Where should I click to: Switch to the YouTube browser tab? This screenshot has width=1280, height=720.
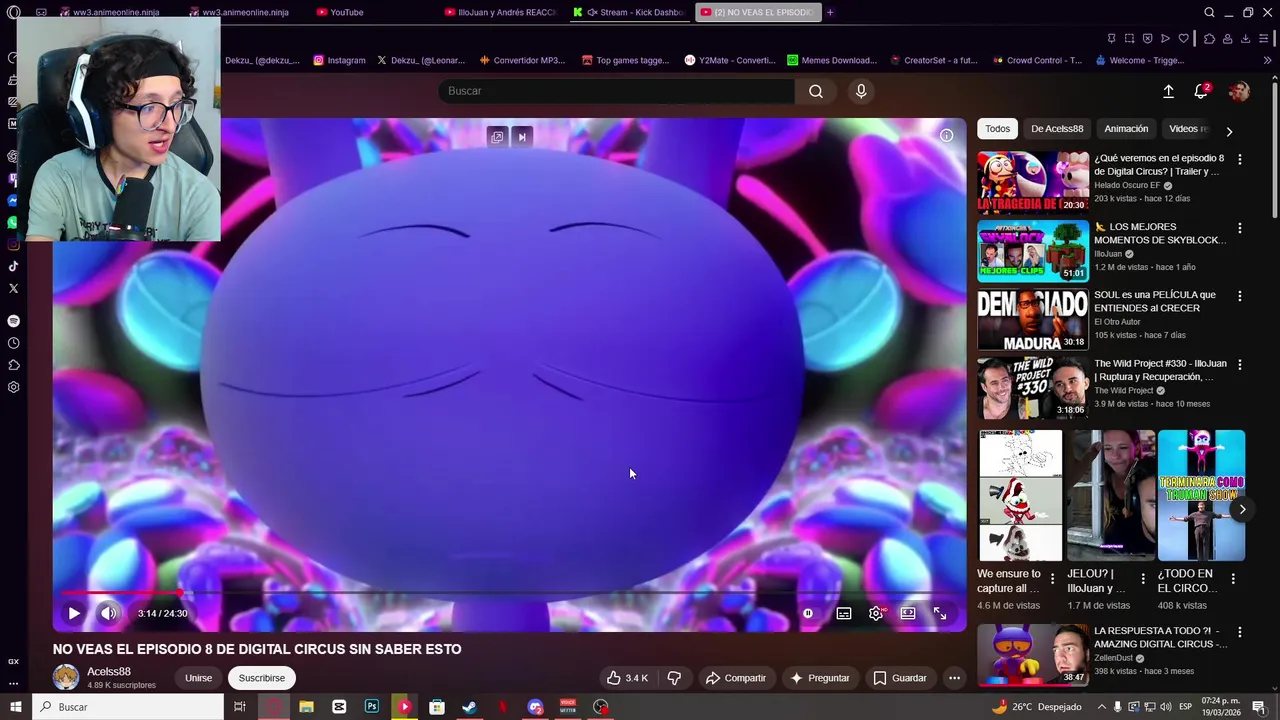340,12
